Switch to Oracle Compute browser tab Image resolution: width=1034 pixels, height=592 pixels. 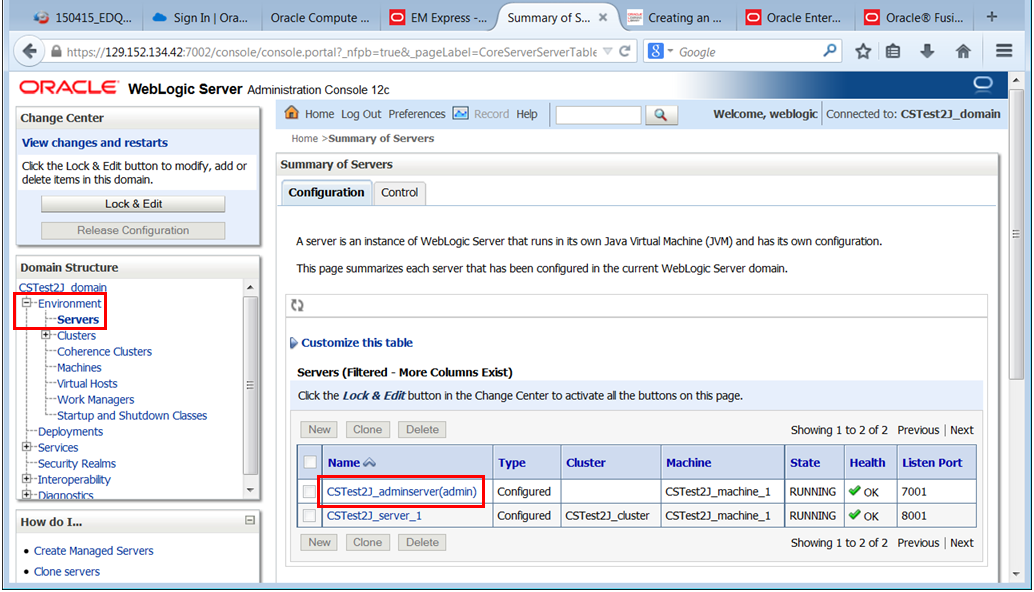coord(320,18)
